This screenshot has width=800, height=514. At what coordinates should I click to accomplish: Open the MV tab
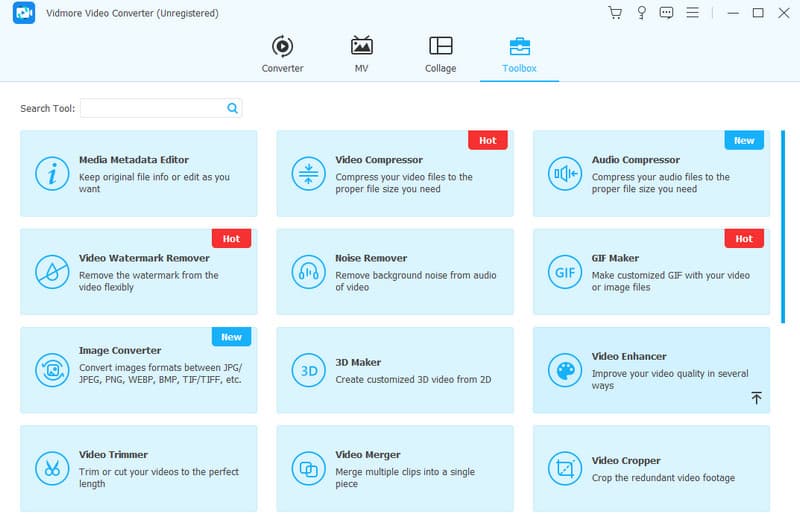click(x=361, y=54)
